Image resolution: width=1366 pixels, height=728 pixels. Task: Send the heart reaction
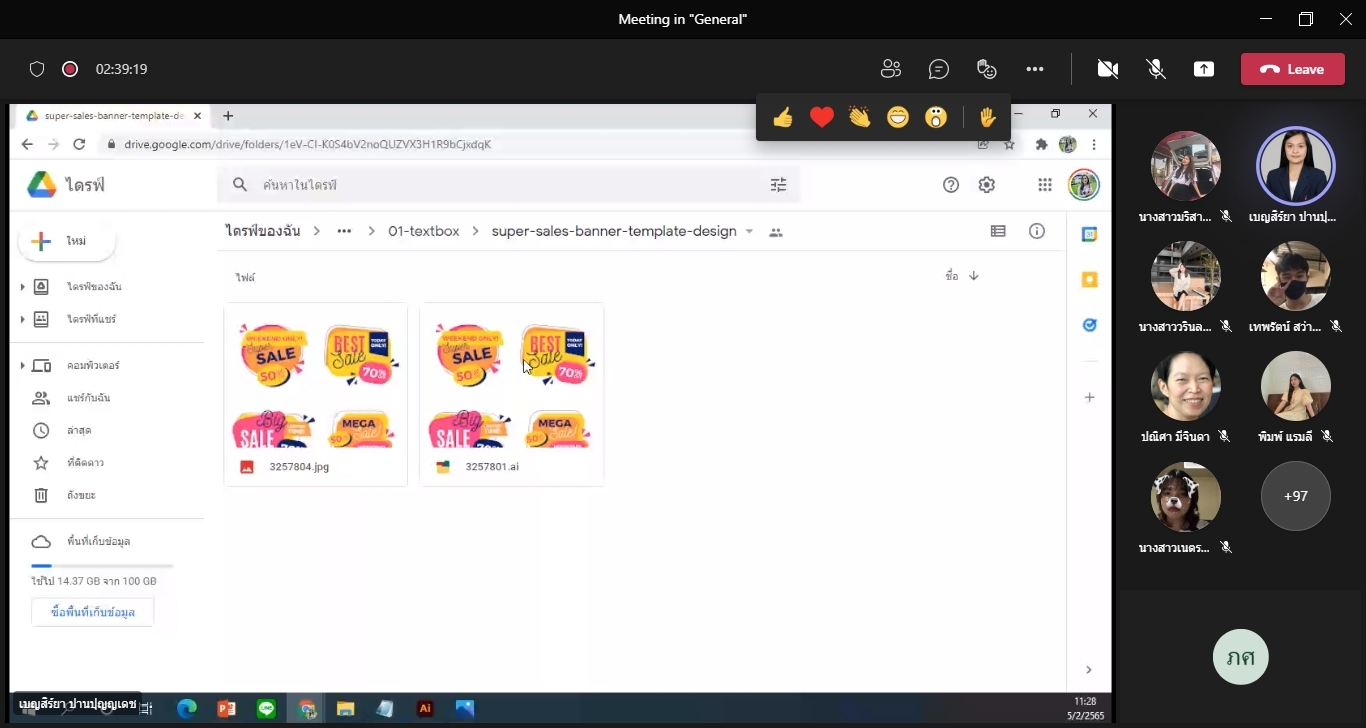click(822, 118)
